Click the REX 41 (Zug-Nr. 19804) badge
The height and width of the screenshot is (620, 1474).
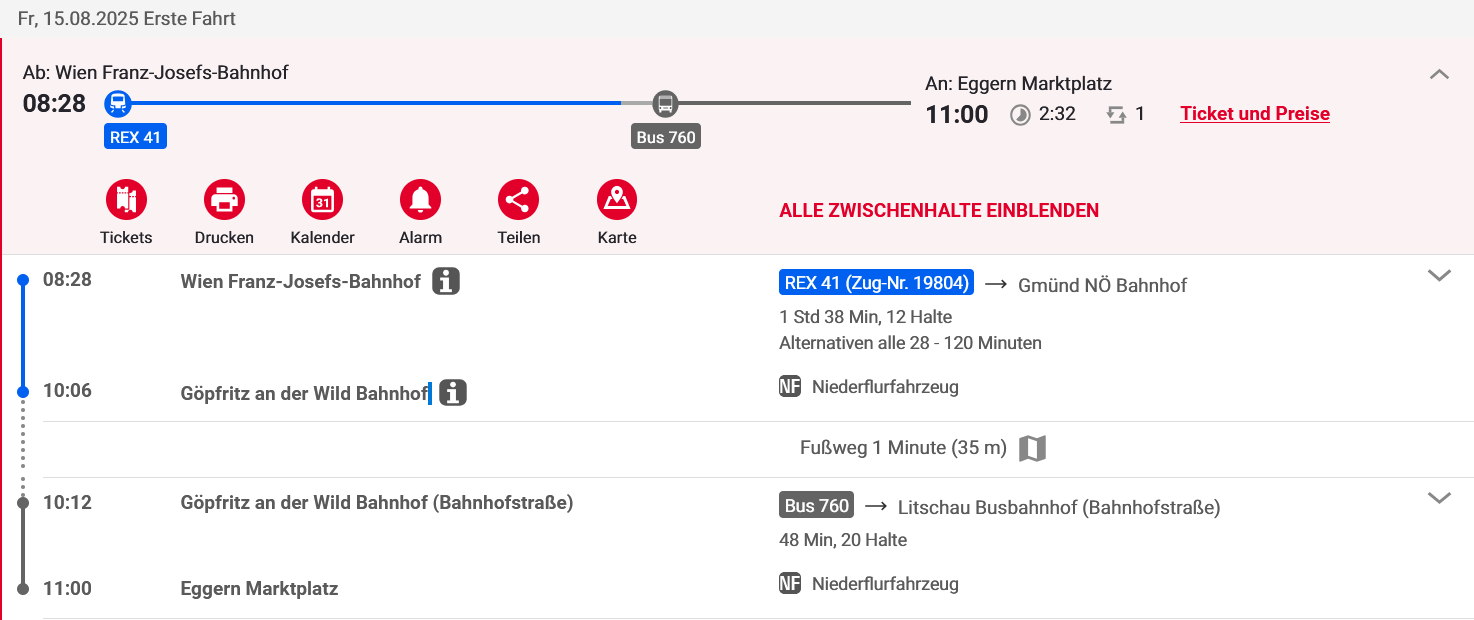[x=876, y=284]
